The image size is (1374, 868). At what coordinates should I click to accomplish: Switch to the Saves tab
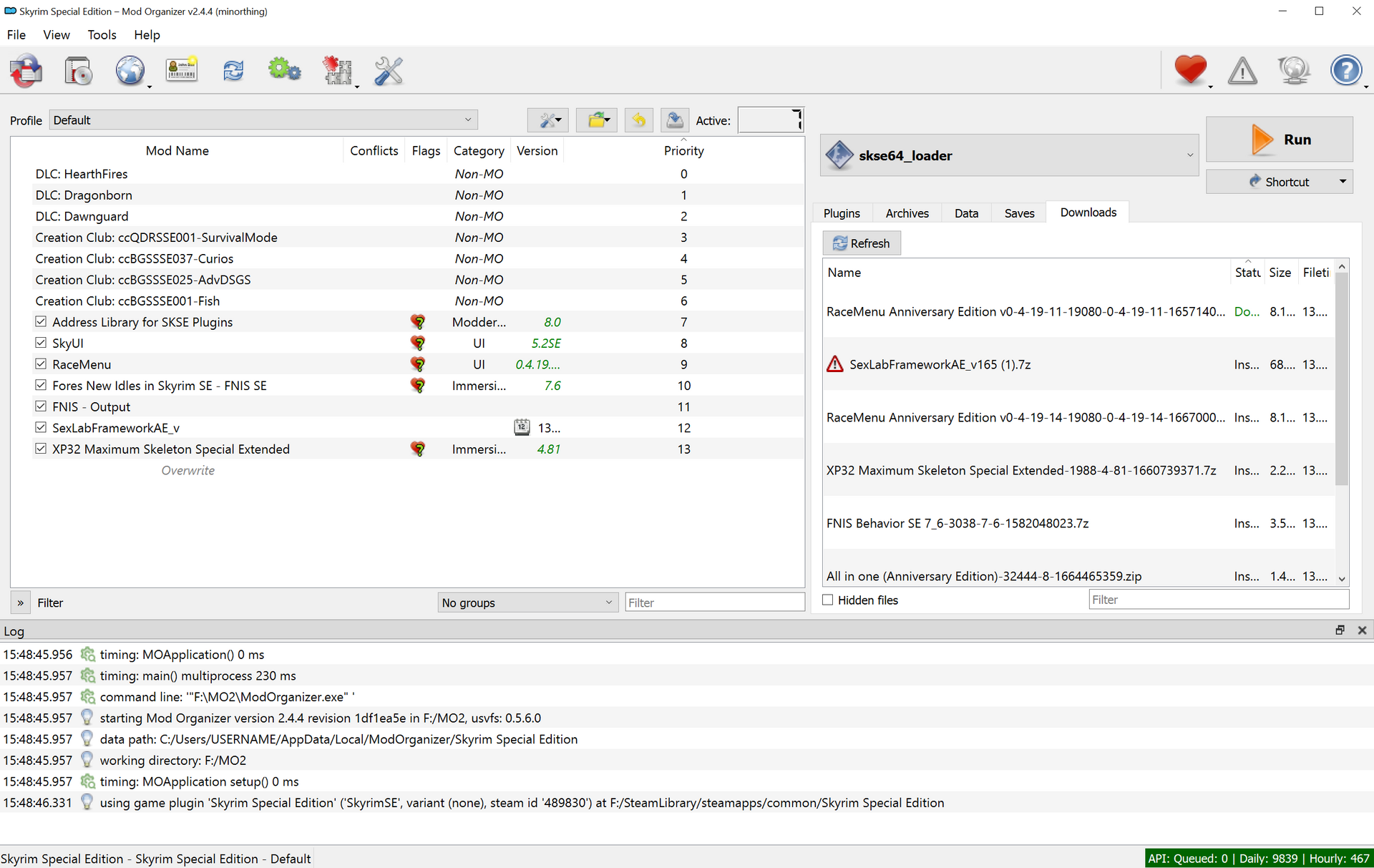coord(1019,213)
